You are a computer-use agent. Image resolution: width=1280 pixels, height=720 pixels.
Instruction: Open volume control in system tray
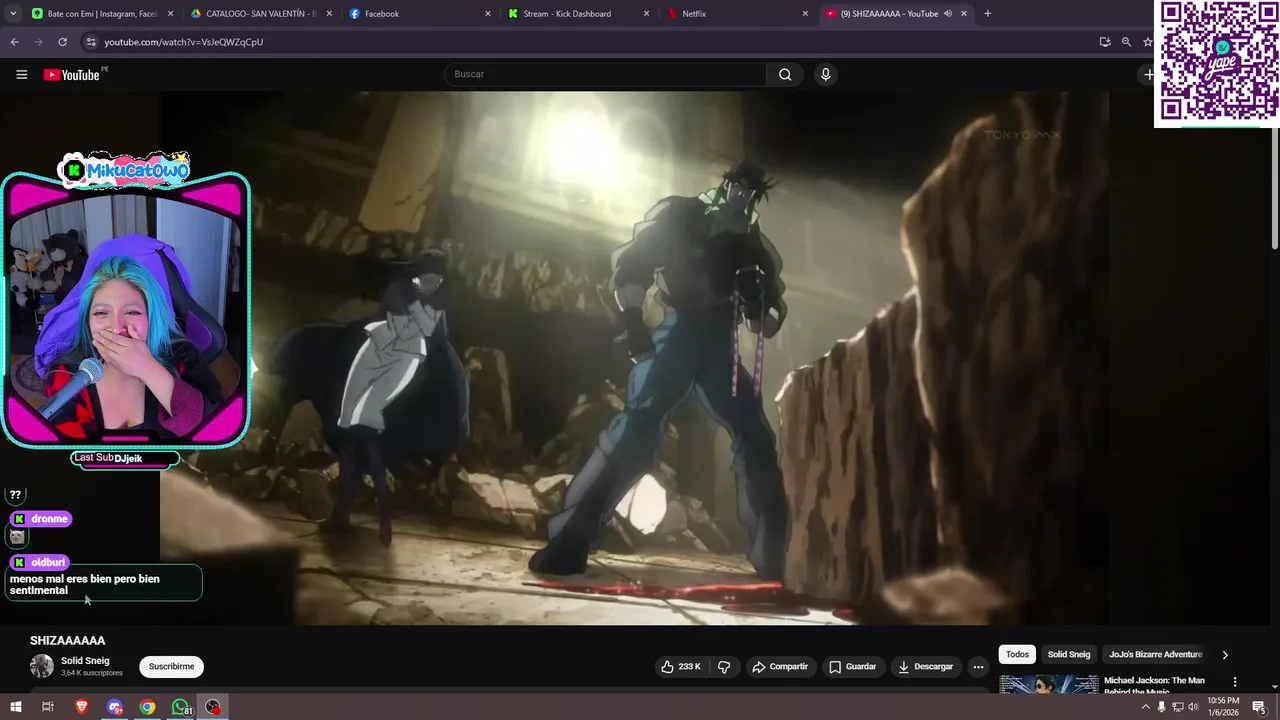click(x=1193, y=707)
